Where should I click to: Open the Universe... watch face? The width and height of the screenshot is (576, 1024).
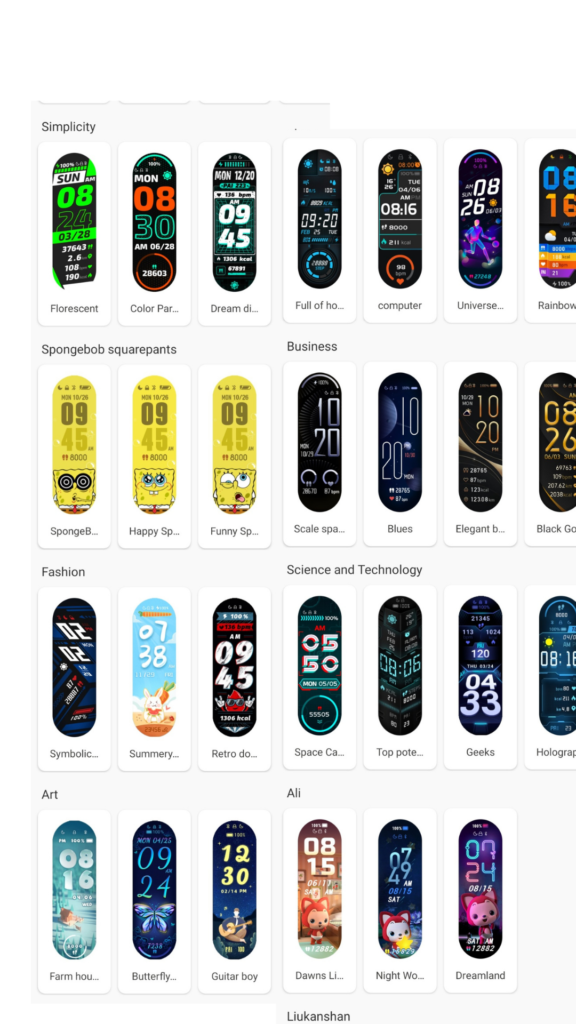[480, 230]
